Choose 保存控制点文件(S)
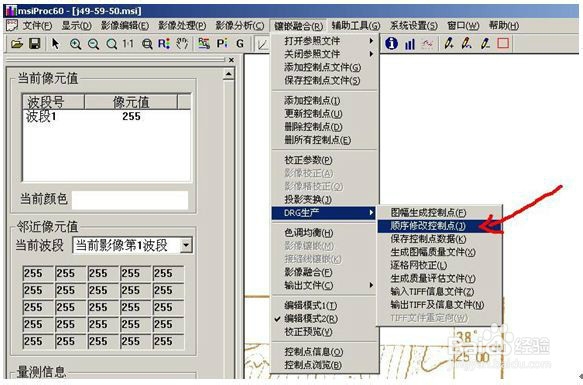 pyautogui.click(x=325, y=80)
